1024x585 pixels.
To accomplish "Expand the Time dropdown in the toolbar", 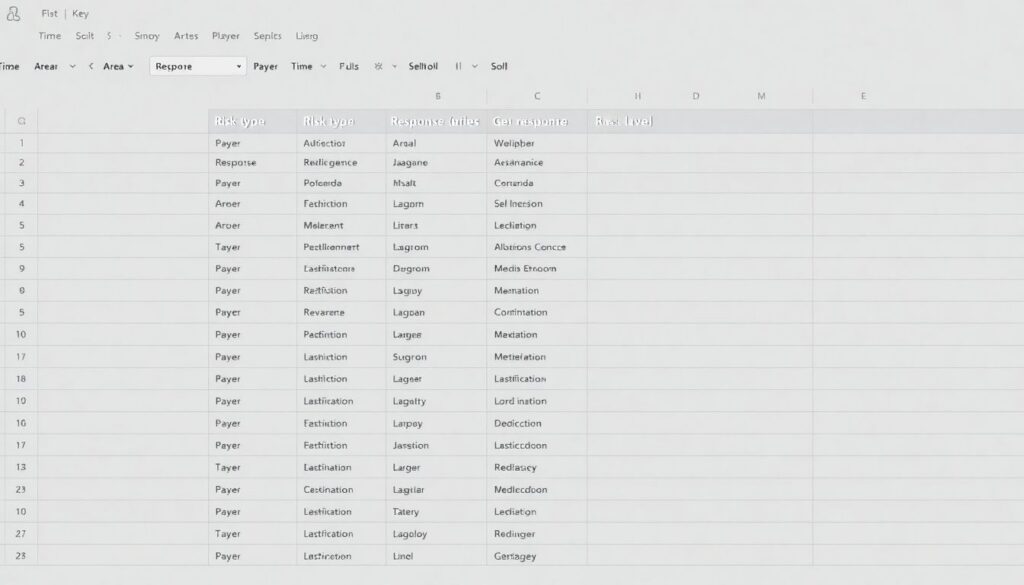I will (322, 66).
